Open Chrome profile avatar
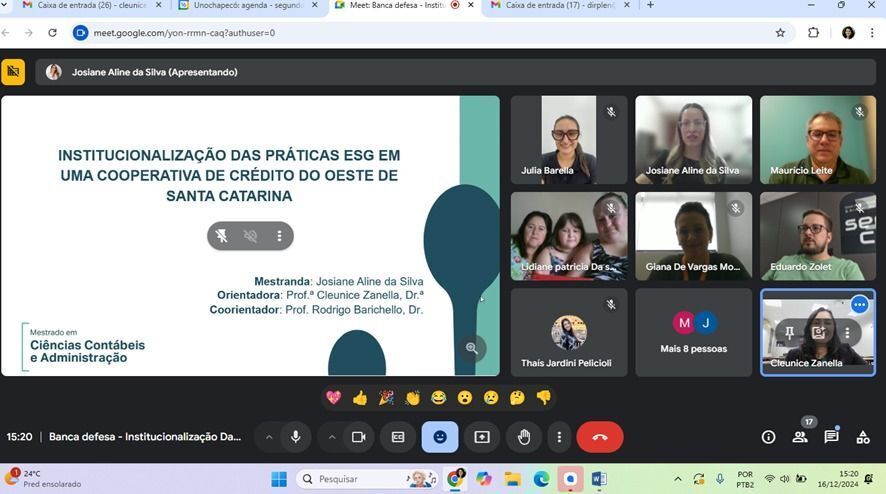The height and width of the screenshot is (494, 886). (x=848, y=33)
